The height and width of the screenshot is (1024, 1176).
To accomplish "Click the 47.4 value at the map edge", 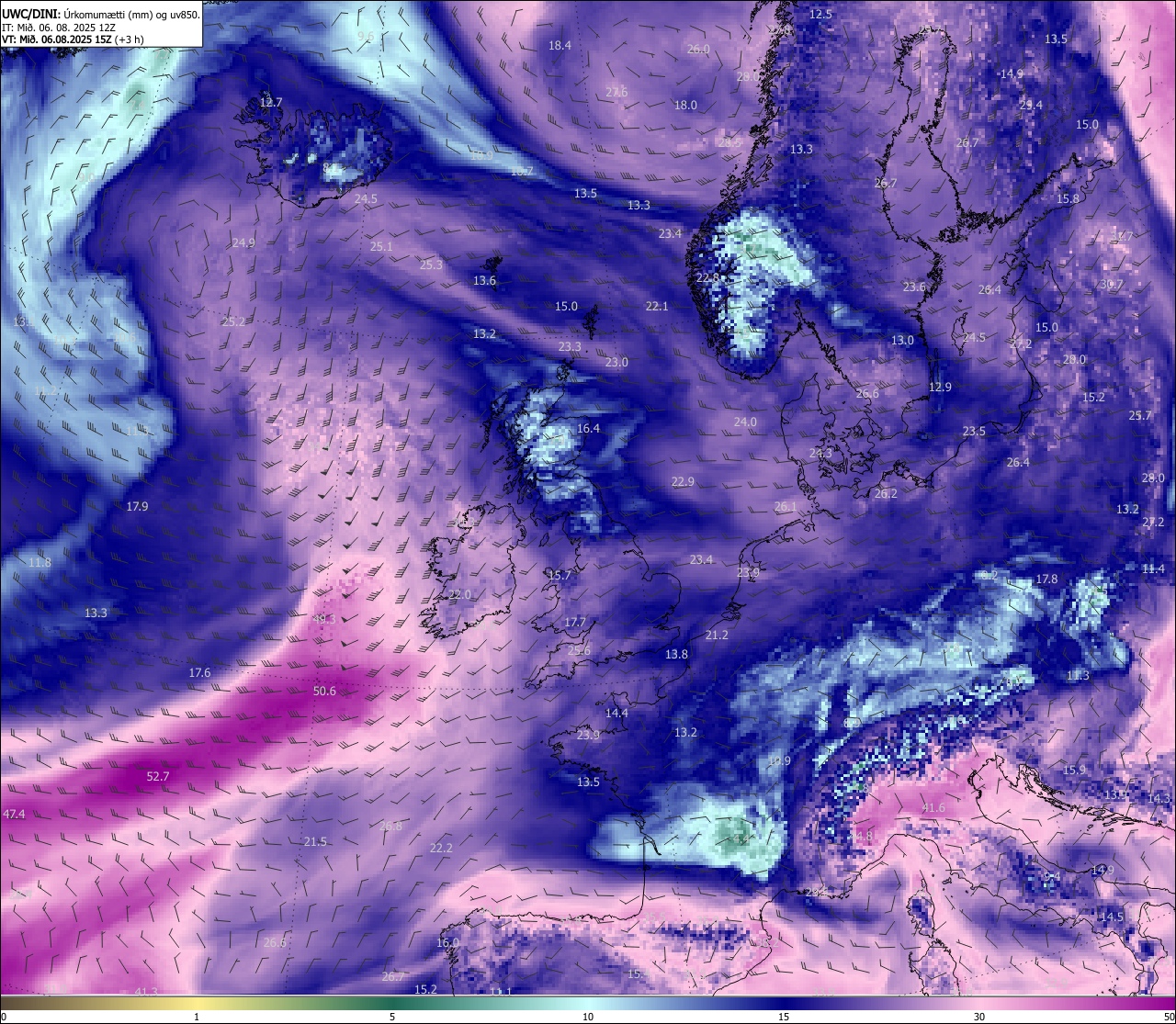I will tap(14, 815).
